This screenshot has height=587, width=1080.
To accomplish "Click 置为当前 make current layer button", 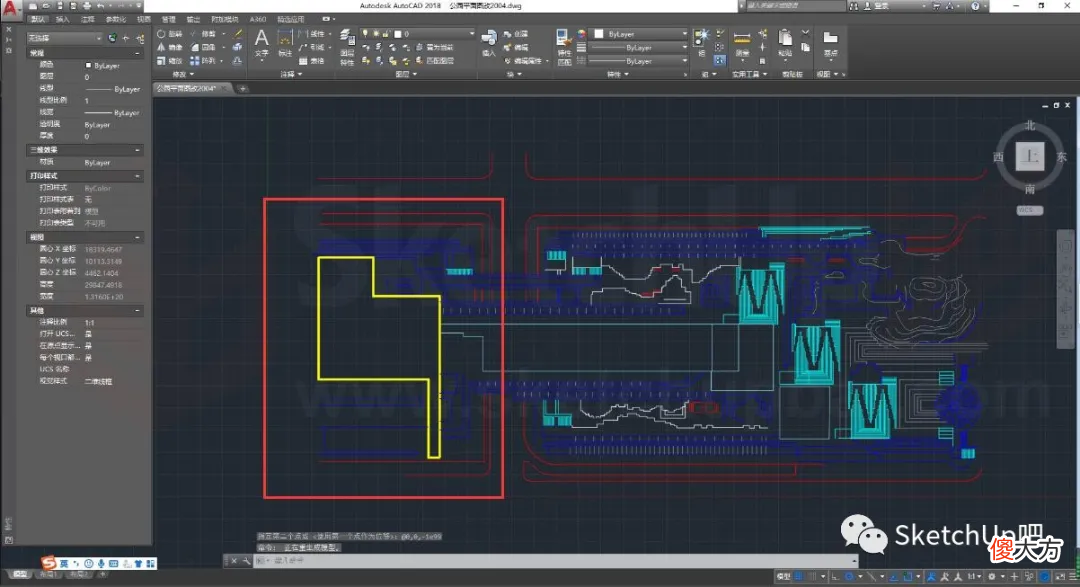I will pos(433,47).
